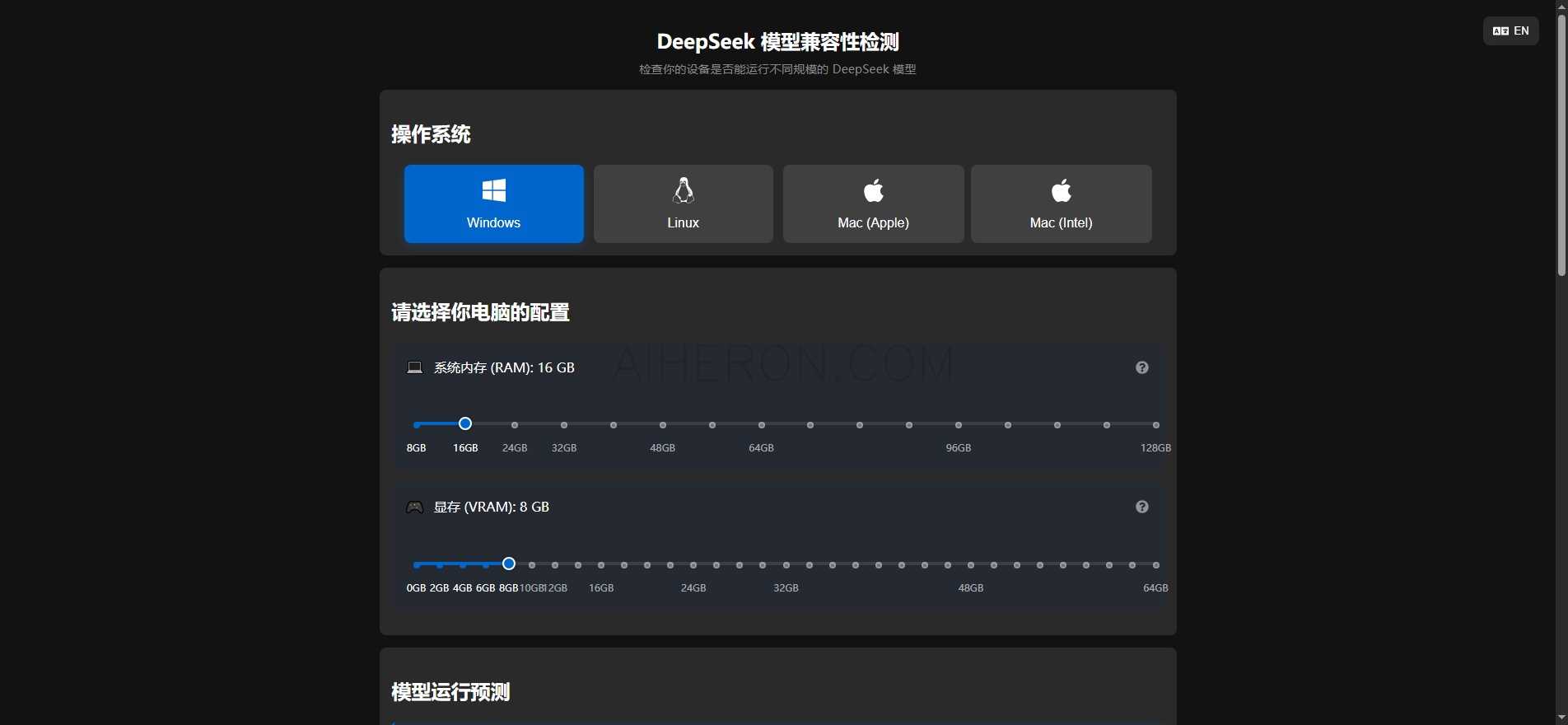The width and height of the screenshot is (1568, 725).
Task: Set VRAM slider to the 6GB mark
Action: 486,565
